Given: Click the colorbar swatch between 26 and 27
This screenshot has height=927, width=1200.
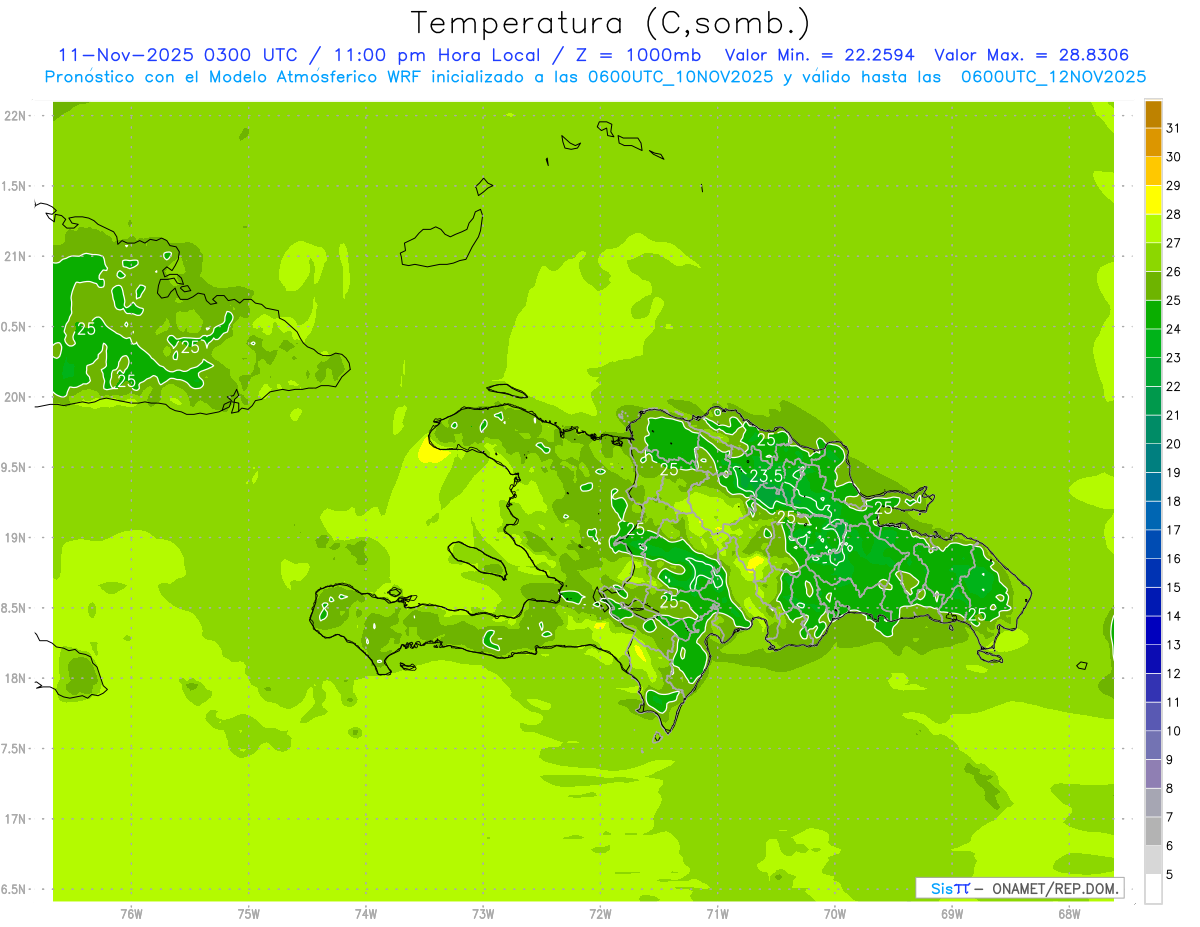Looking at the screenshot, I should tap(1153, 258).
